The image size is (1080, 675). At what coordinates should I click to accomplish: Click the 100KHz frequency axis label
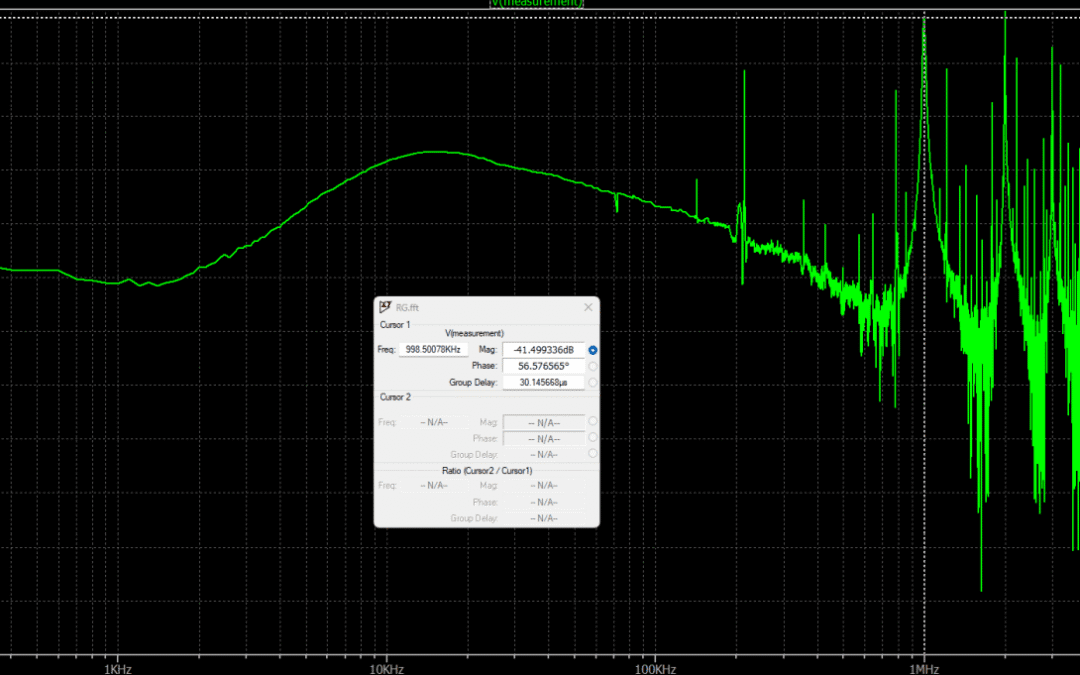tap(655, 668)
